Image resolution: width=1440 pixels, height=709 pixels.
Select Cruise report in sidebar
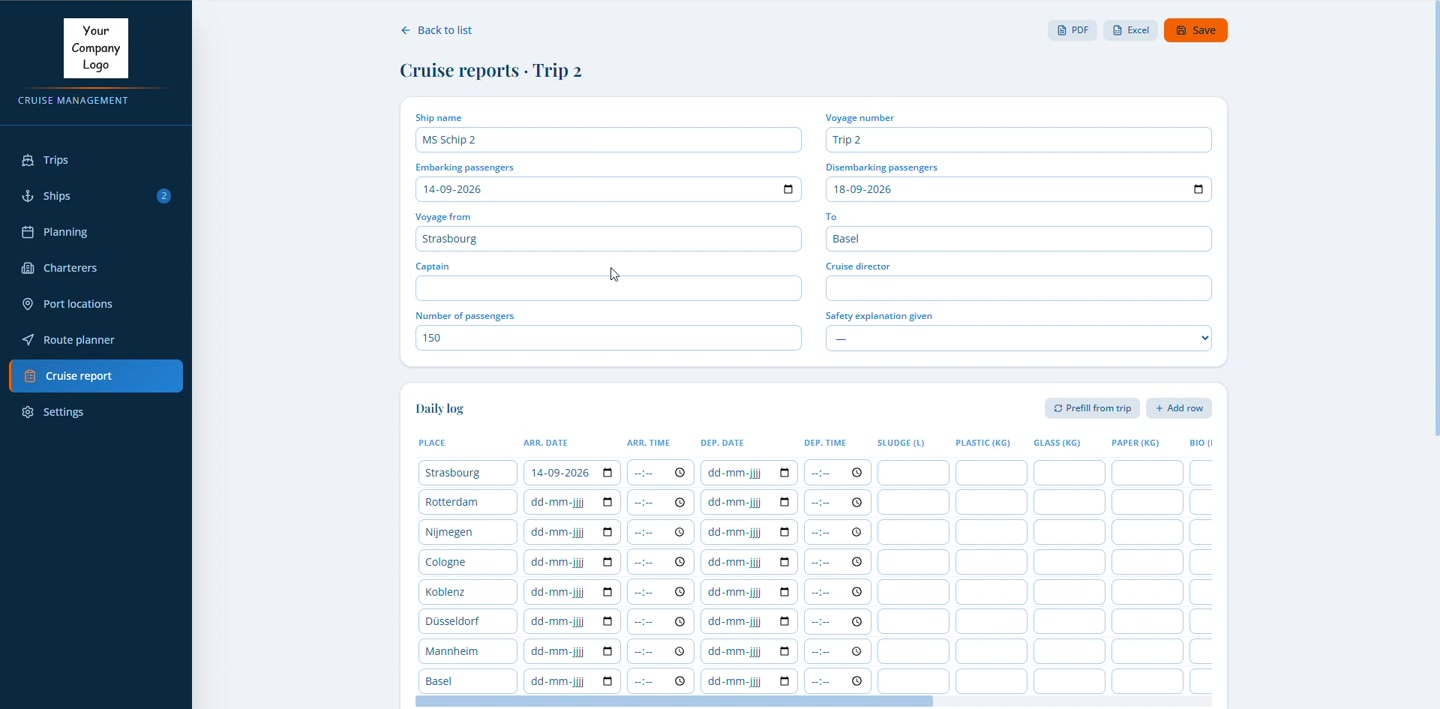click(96, 376)
